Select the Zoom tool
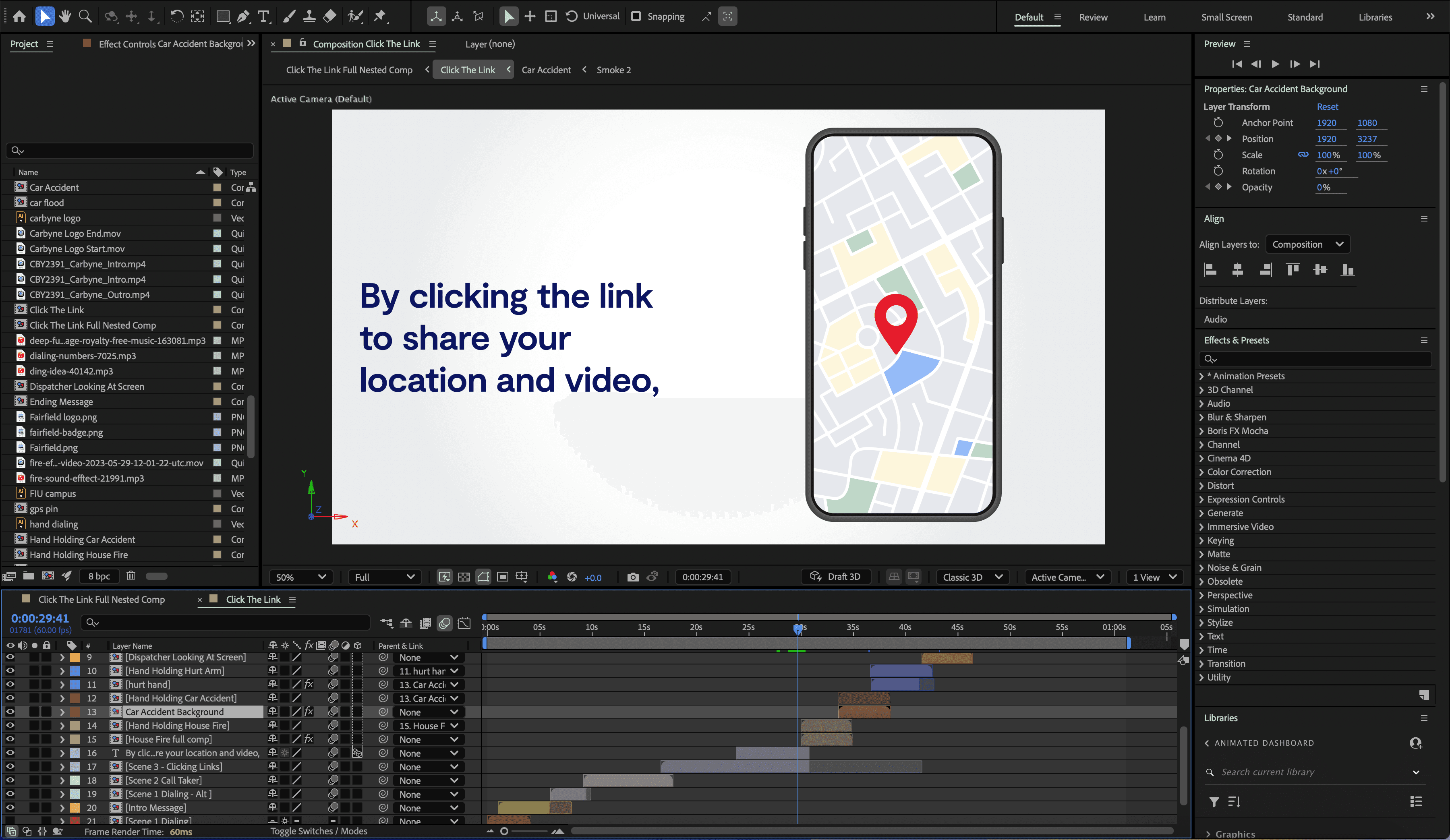 pos(85,16)
